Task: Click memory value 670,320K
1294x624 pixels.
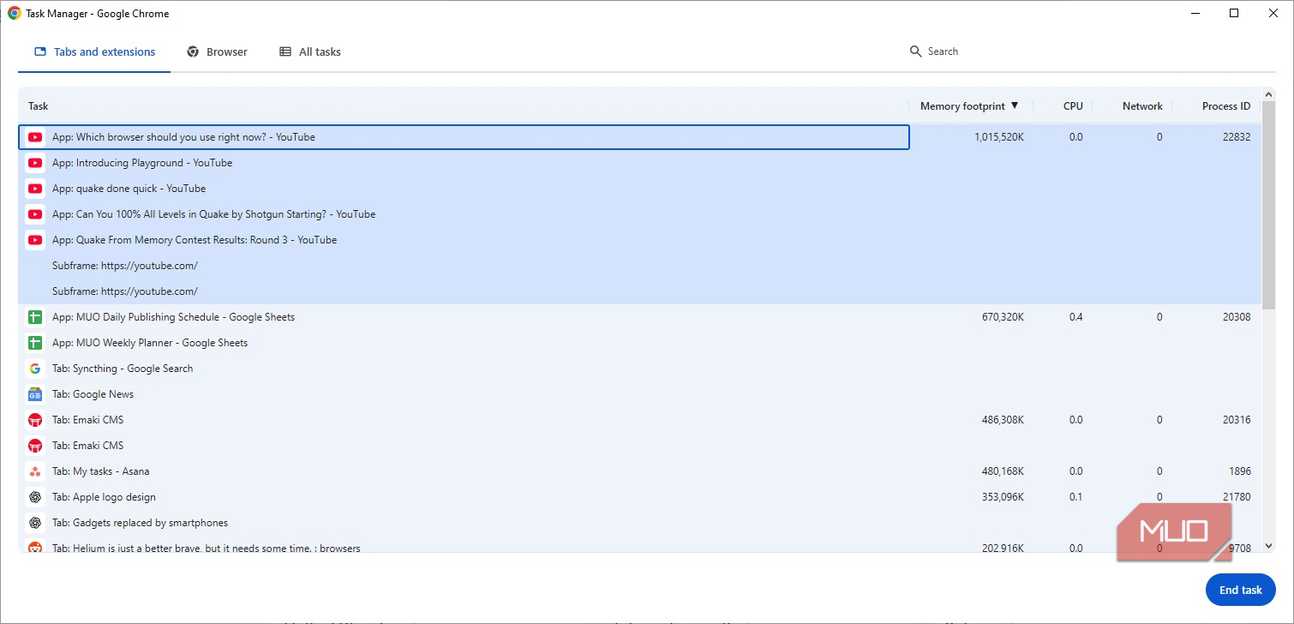Action: [x=1003, y=317]
